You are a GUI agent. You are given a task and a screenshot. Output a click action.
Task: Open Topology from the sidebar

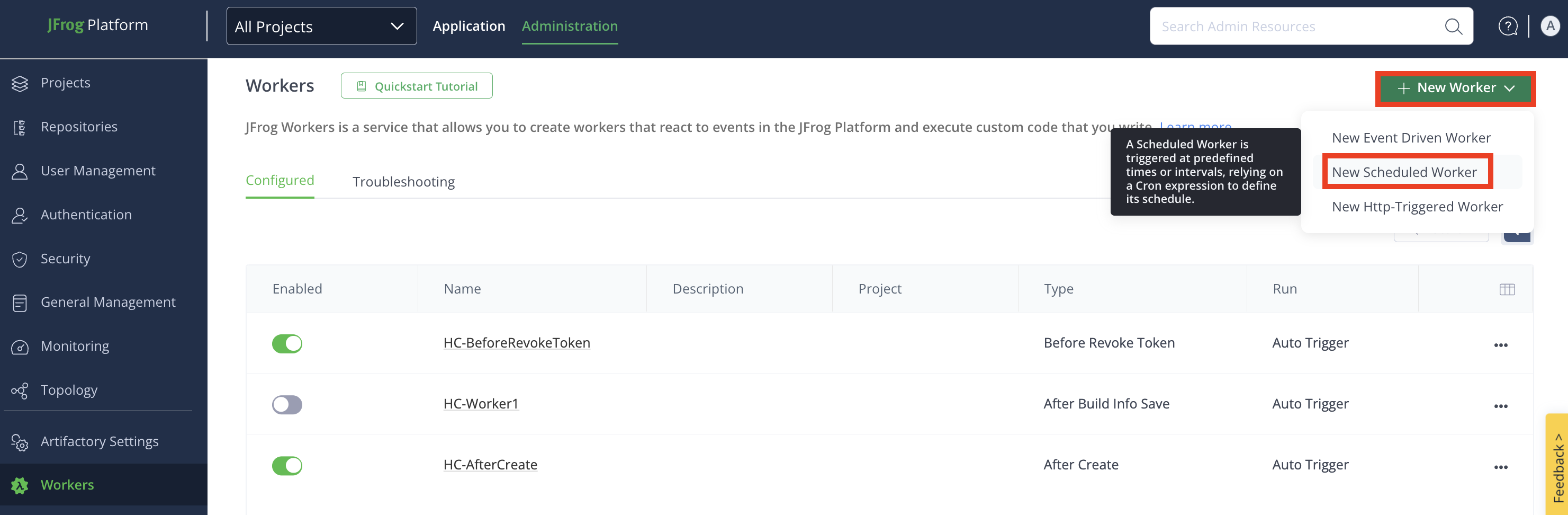69,390
